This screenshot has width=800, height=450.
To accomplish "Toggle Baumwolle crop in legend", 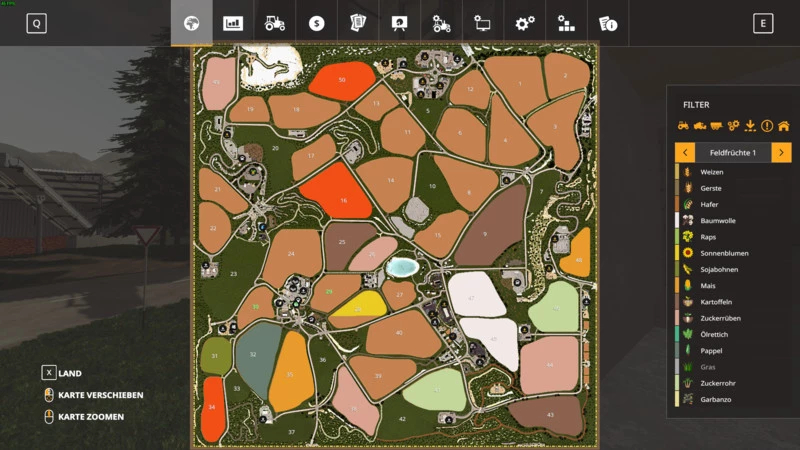I will coord(733,221).
